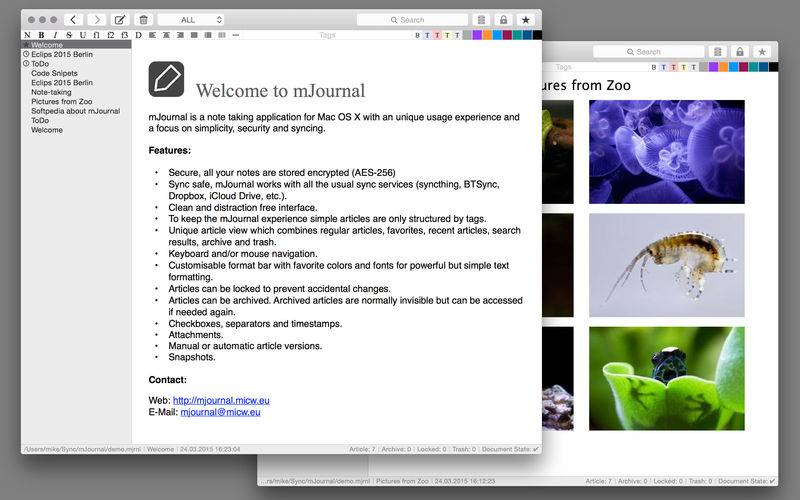This screenshot has height=500, width=800.
Task: Click the mjournal@micw.eu email link
Action: pyautogui.click(x=220, y=412)
